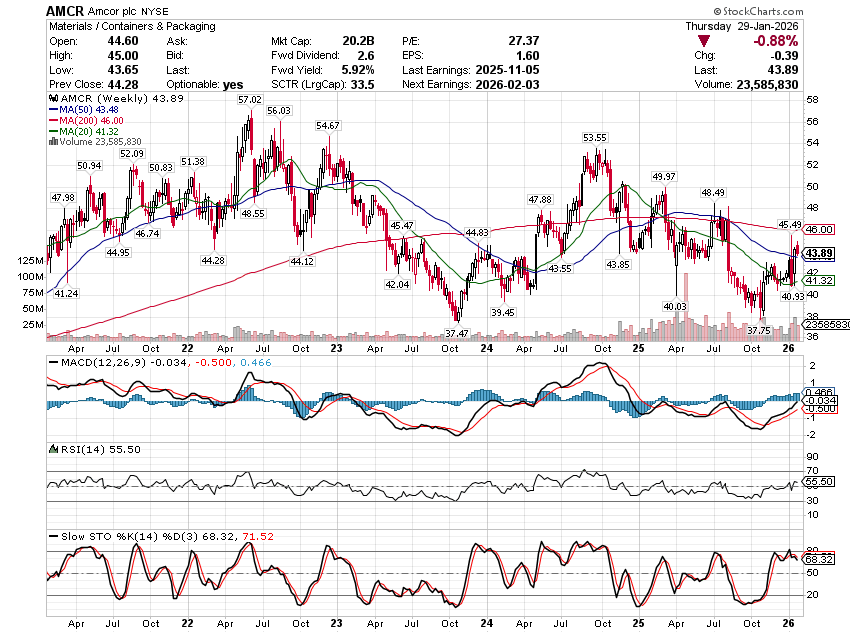Click the 57.02 peak price label
850x633 pixels.
click(x=249, y=100)
